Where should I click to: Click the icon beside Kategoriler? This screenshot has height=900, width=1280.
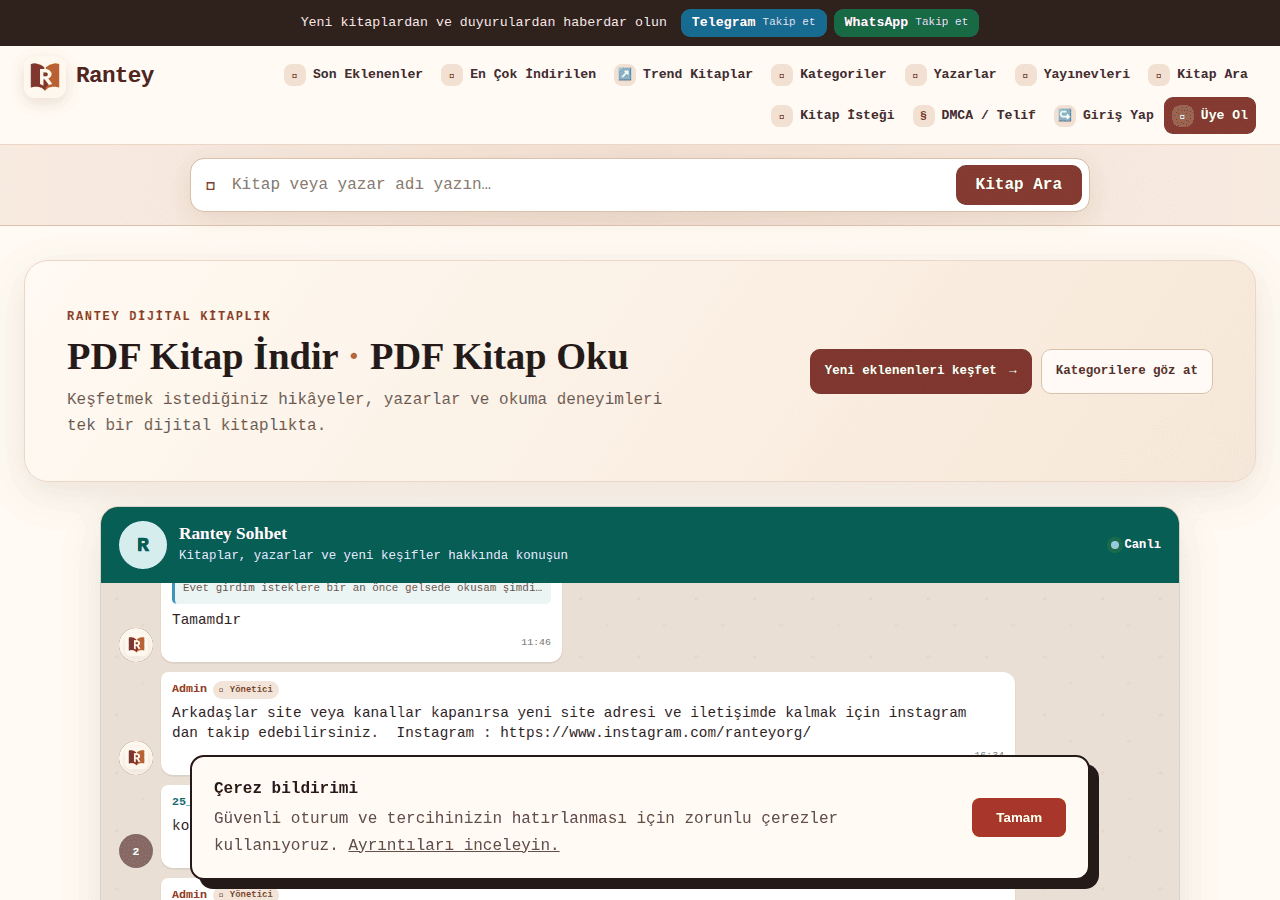click(782, 75)
